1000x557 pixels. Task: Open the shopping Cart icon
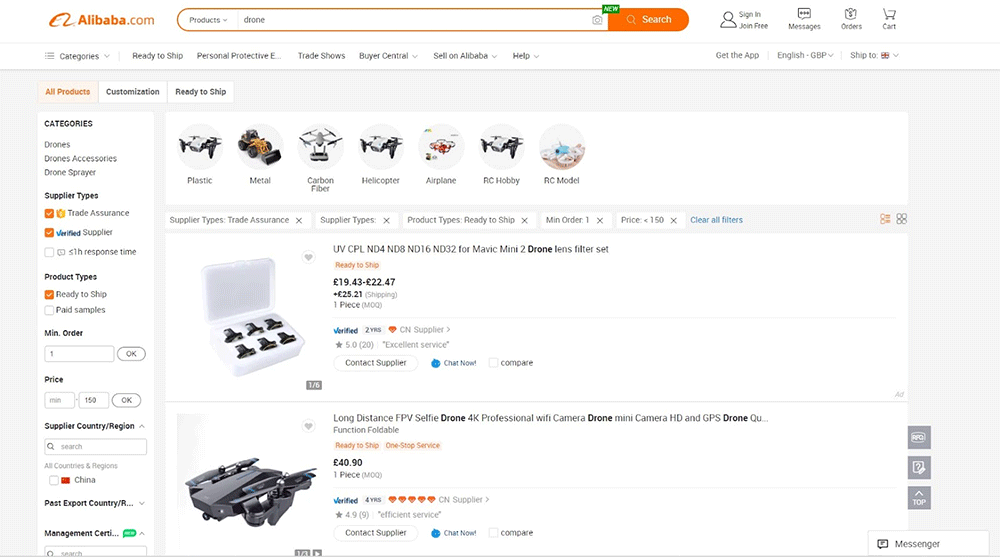[888, 19]
